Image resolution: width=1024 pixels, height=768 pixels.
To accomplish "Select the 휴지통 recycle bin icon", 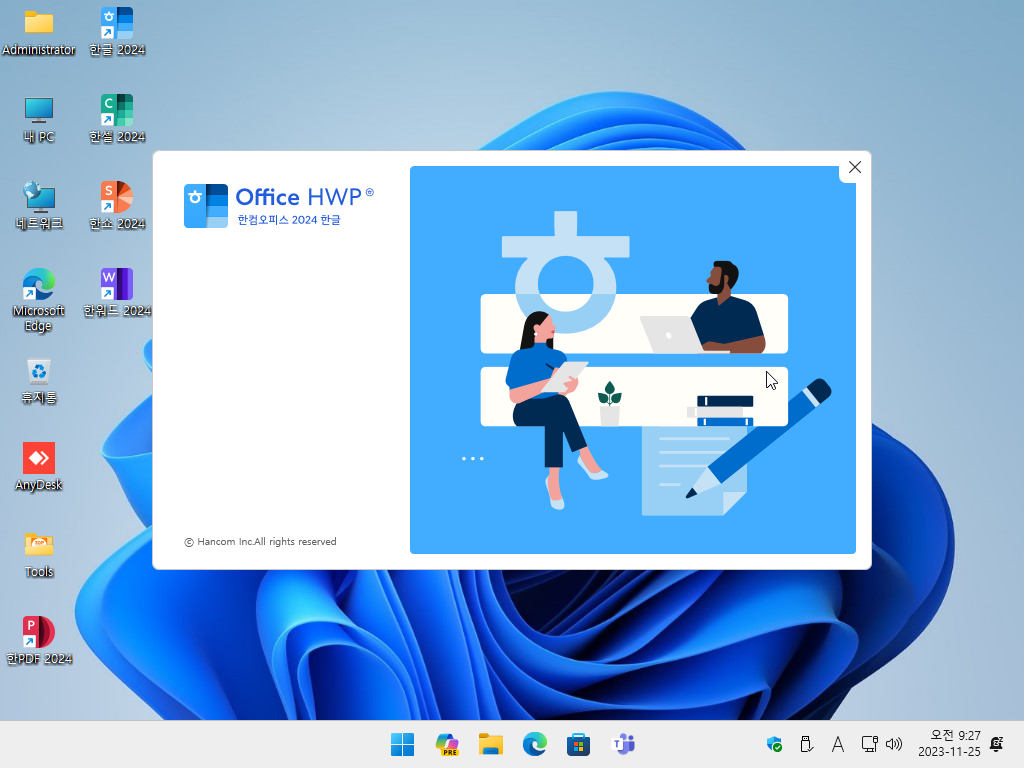I will tap(39, 381).
